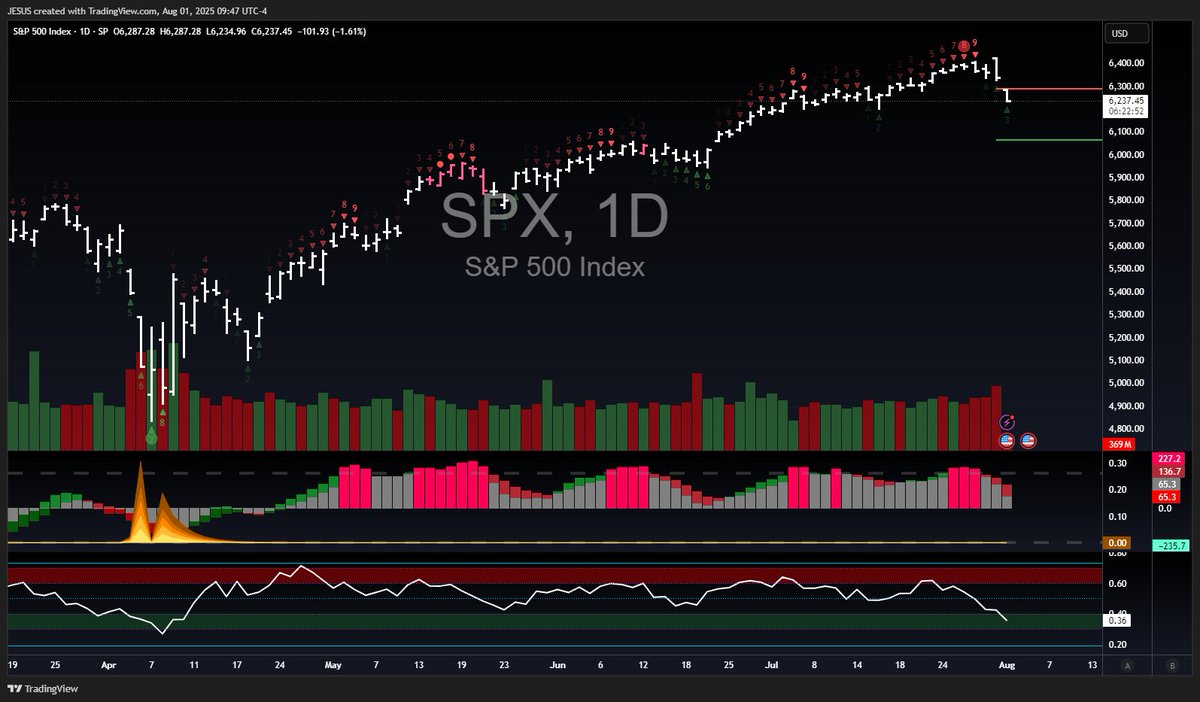
Task: Click 'Aug' on the time axis
Action: click(1006, 664)
